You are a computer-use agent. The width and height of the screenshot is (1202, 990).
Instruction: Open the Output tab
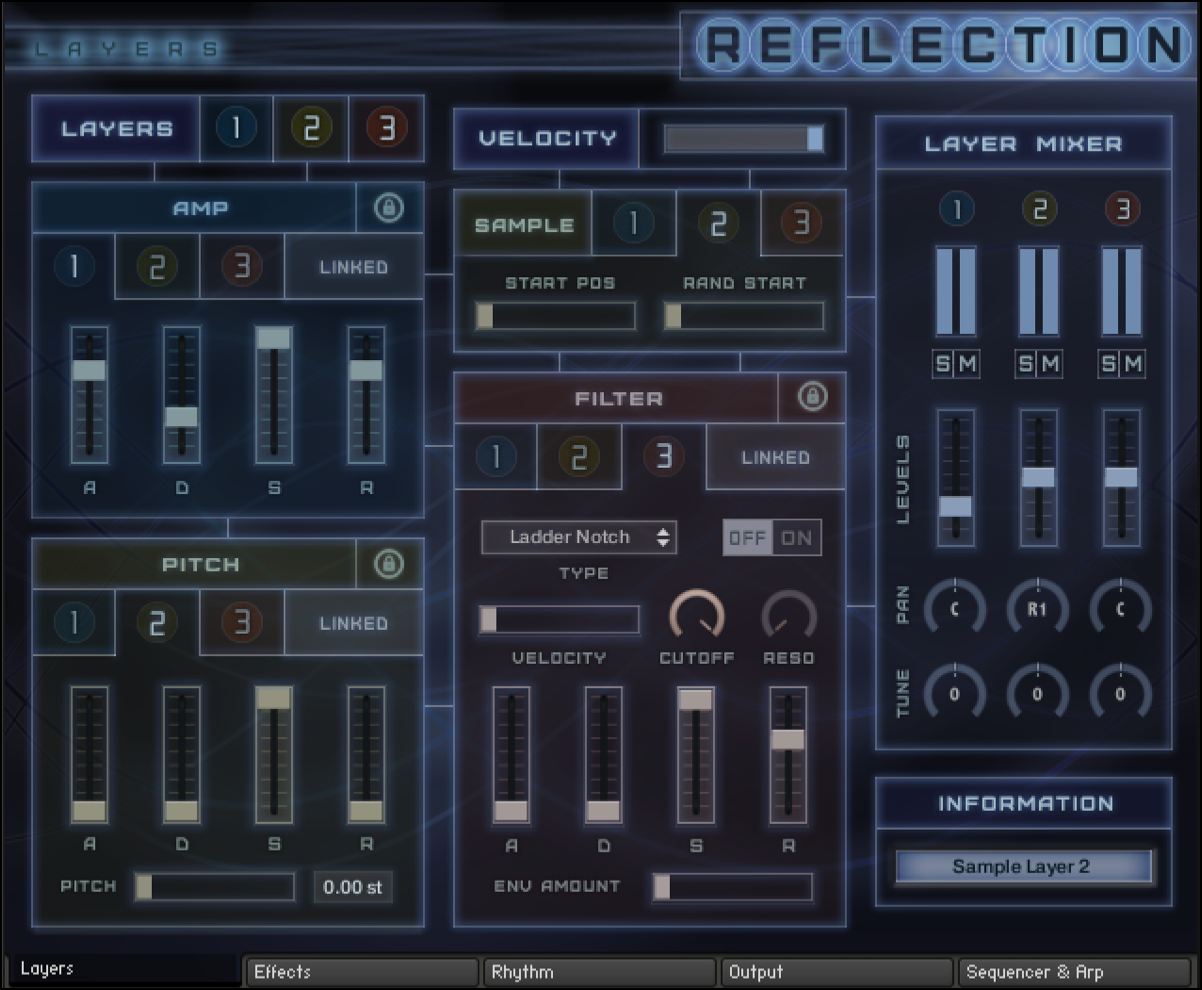pos(837,972)
